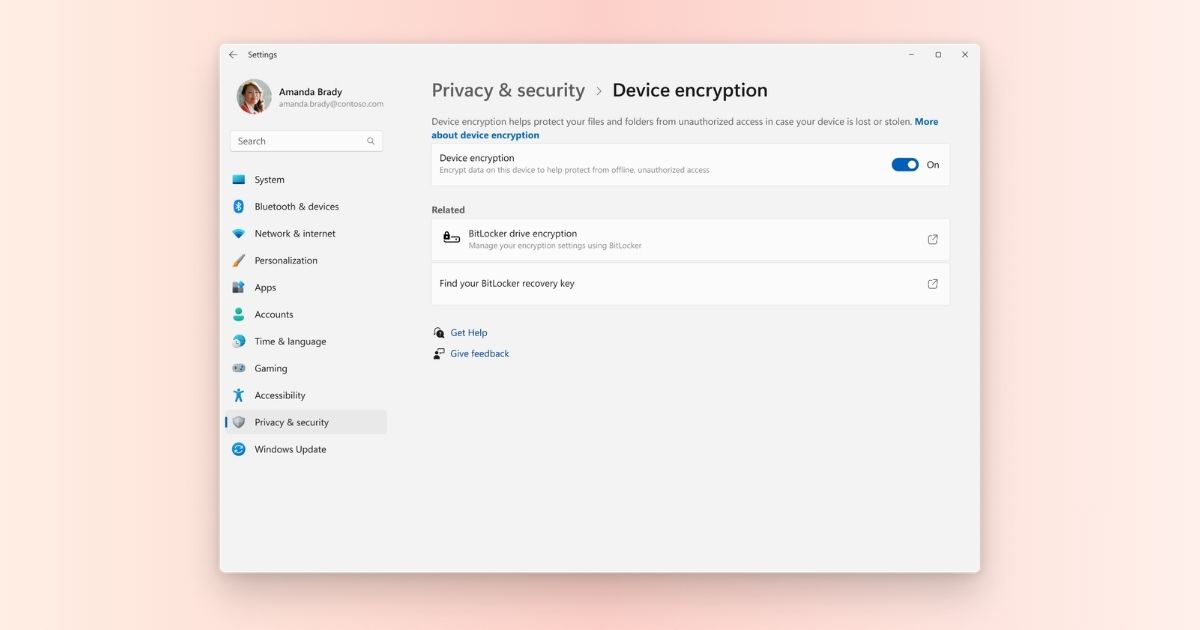The image size is (1200, 630).
Task: Go to Network & internet settings
Action: point(306,234)
